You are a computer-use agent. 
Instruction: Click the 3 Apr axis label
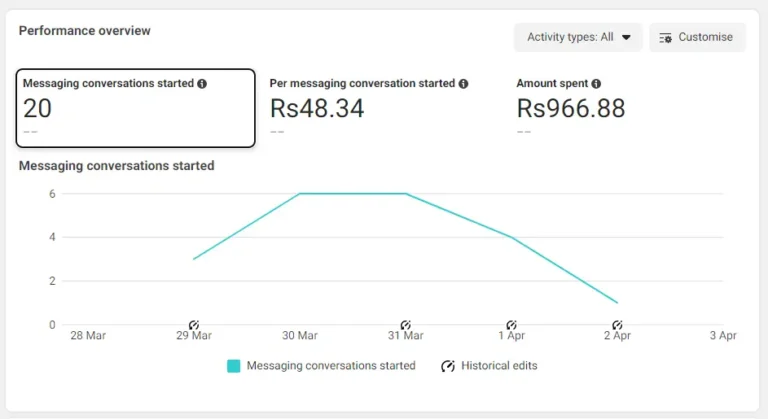coord(723,336)
